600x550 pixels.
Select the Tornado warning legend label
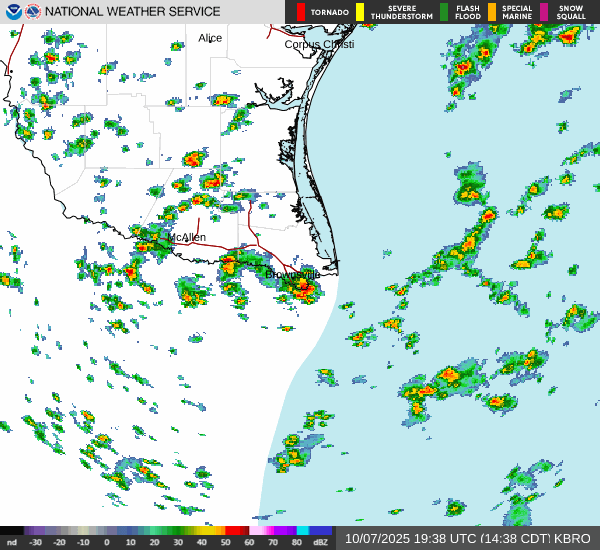tap(328, 12)
